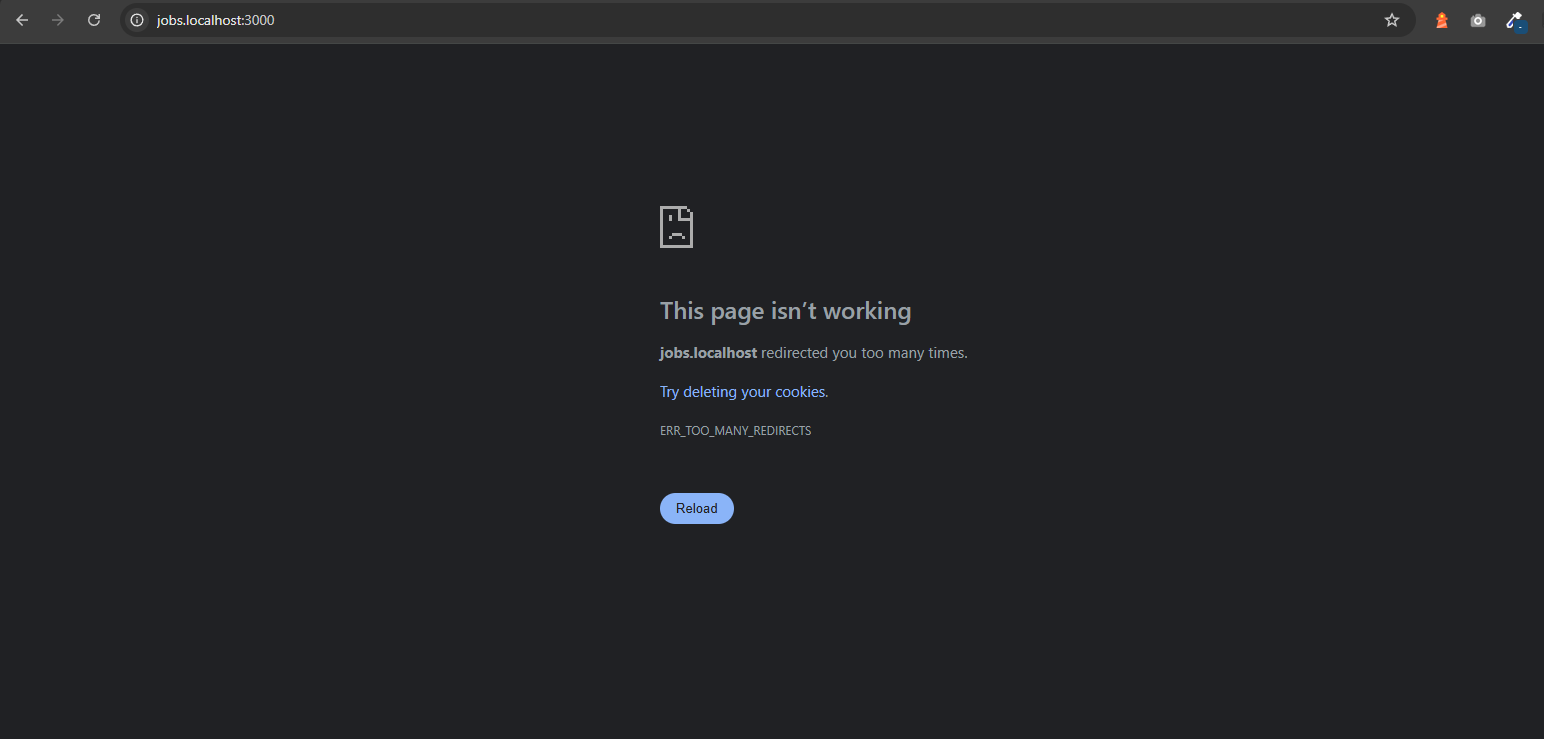1544x739 pixels.
Task: Bookmark this page with the star icon
Action: (1392, 20)
